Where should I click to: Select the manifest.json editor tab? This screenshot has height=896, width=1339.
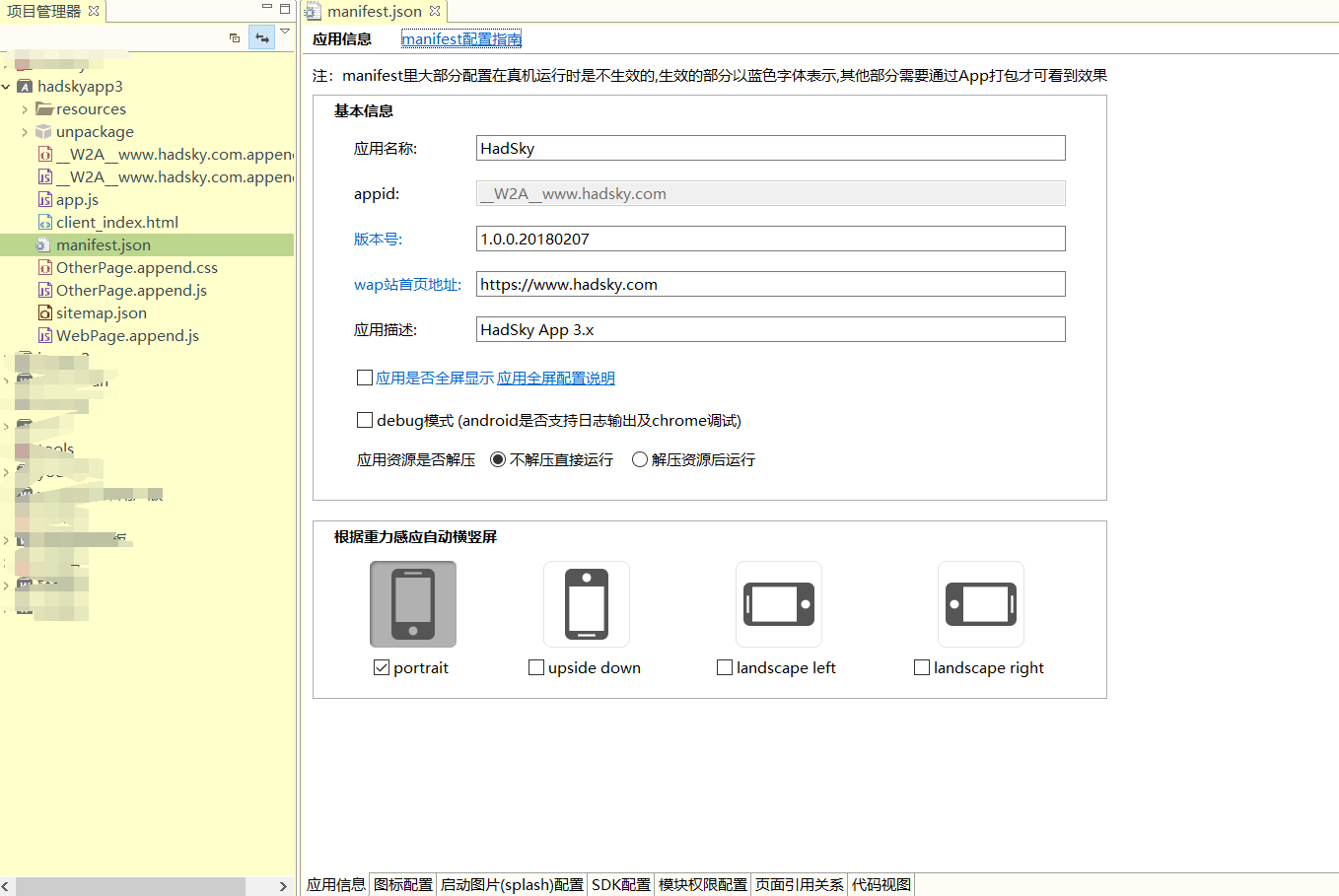(x=375, y=11)
